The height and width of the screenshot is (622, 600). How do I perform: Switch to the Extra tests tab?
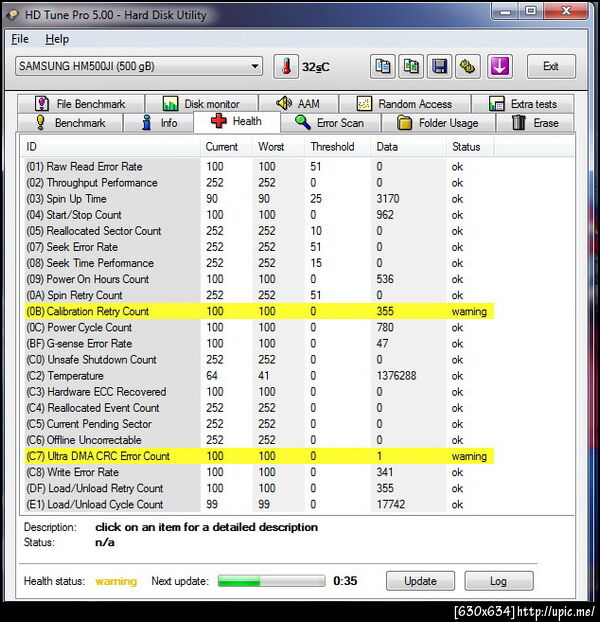click(x=523, y=104)
